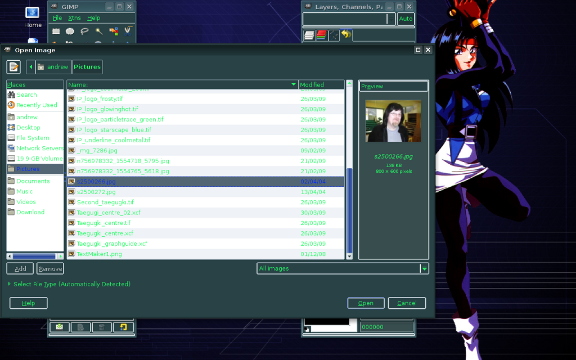This screenshot has width=576, height=360.
Task: Select the Free Select lasso tool
Action: click(84, 31)
